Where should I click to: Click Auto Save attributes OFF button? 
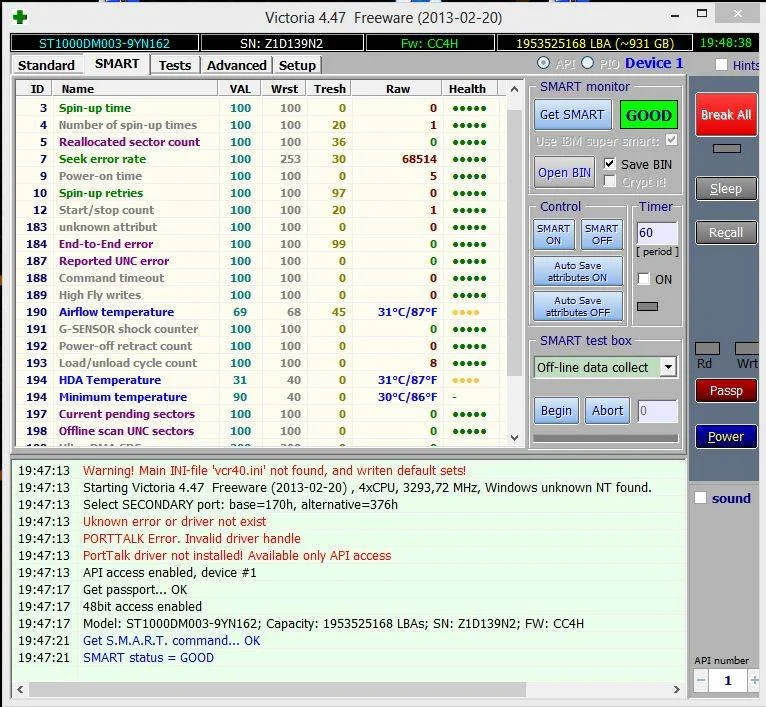(577, 306)
